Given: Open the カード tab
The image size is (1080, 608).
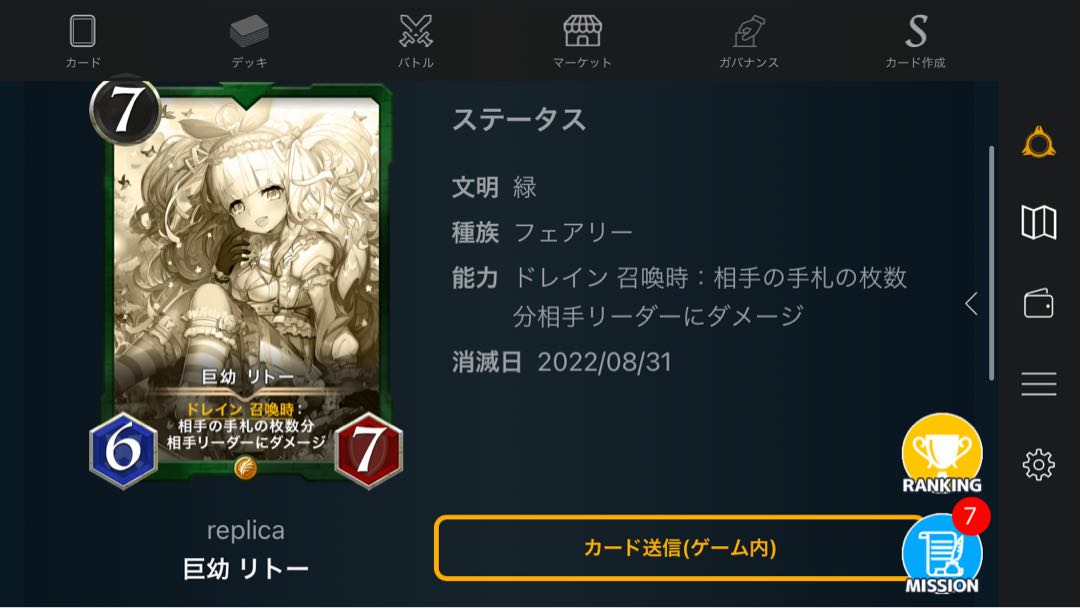Looking at the screenshot, I should coord(83,41).
